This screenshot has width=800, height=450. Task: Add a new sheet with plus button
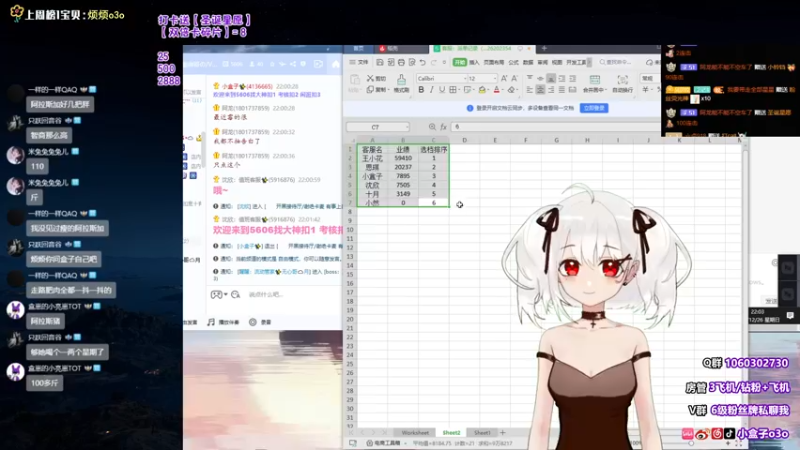pos(503,433)
